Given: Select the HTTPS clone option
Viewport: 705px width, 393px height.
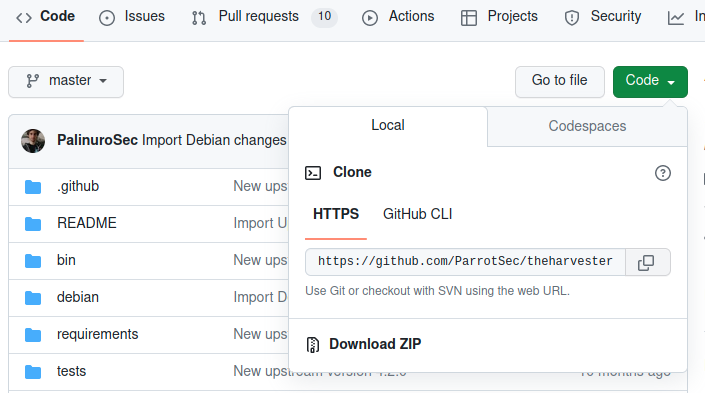Looking at the screenshot, I should [x=336, y=214].
